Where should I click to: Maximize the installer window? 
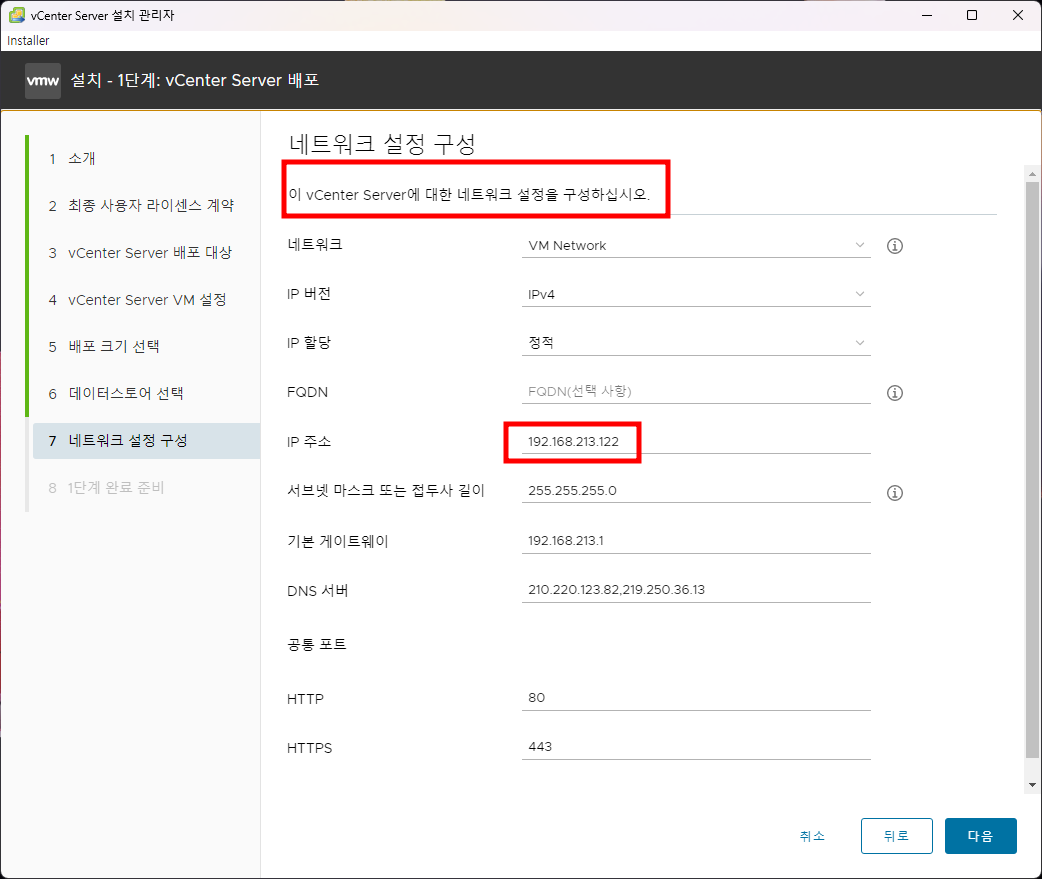tap(972, 15)
